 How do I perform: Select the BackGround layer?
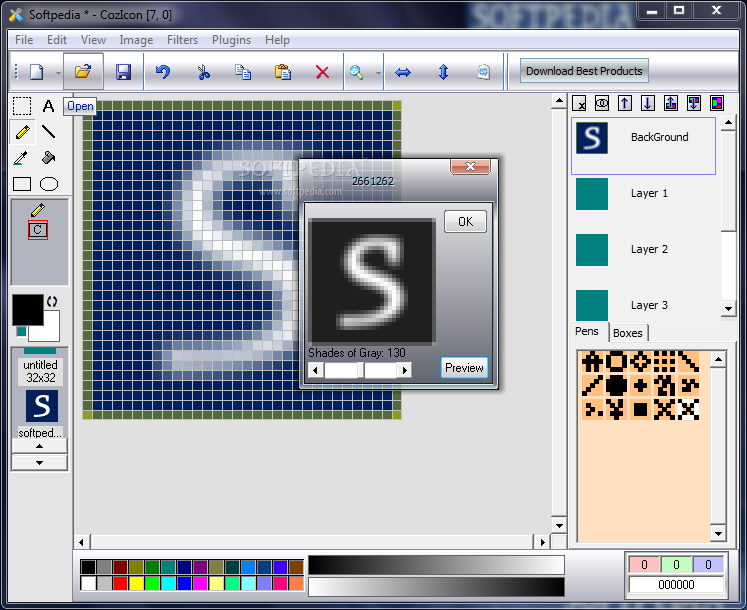tap(643, 146)
